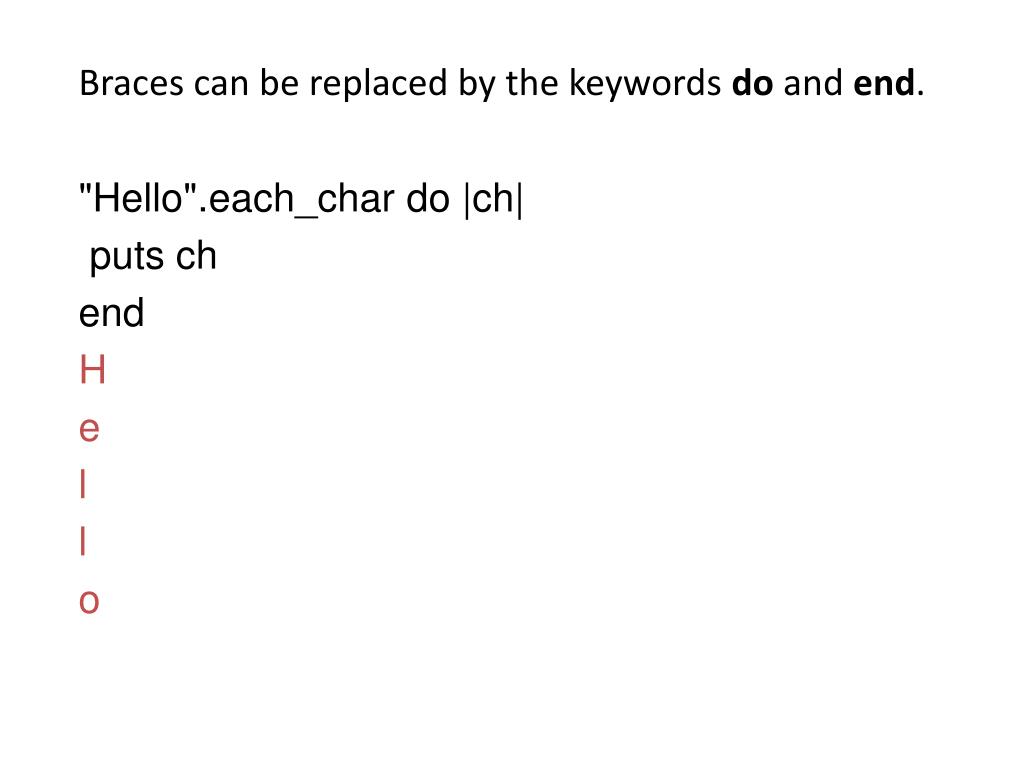Click the red output letter o
Viewport: 1024px width, 768px height.
pos(89,601)
